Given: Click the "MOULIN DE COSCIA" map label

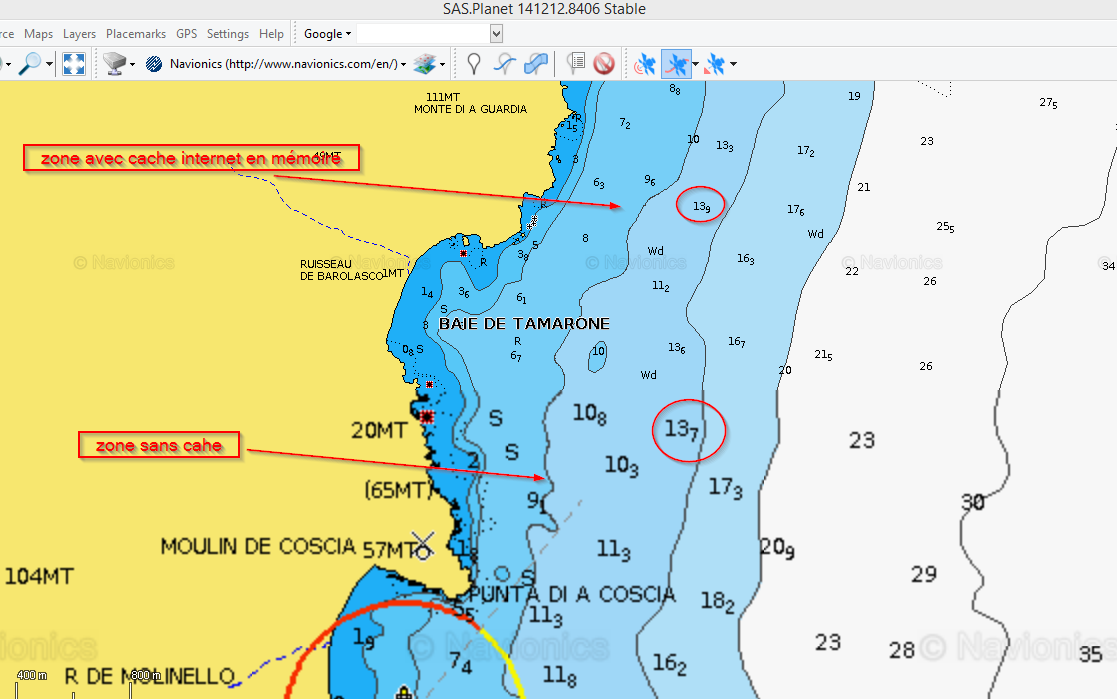Looking at the screenshot, I should (x=258, y=547).
